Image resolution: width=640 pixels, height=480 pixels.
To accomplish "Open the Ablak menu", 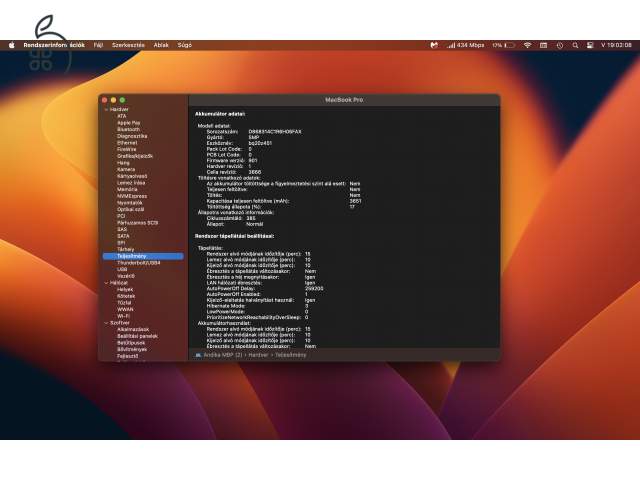I will pos(161,45).
